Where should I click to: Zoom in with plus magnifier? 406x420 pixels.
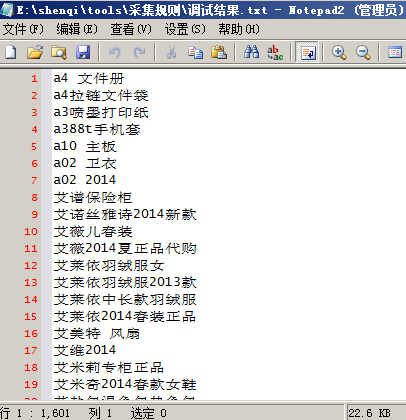click(x=339, y=52)
